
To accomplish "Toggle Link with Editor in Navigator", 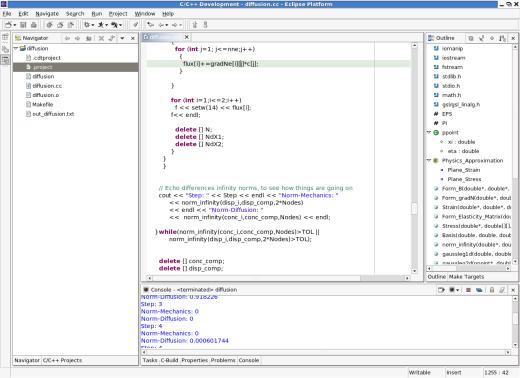I will (112, 38).
